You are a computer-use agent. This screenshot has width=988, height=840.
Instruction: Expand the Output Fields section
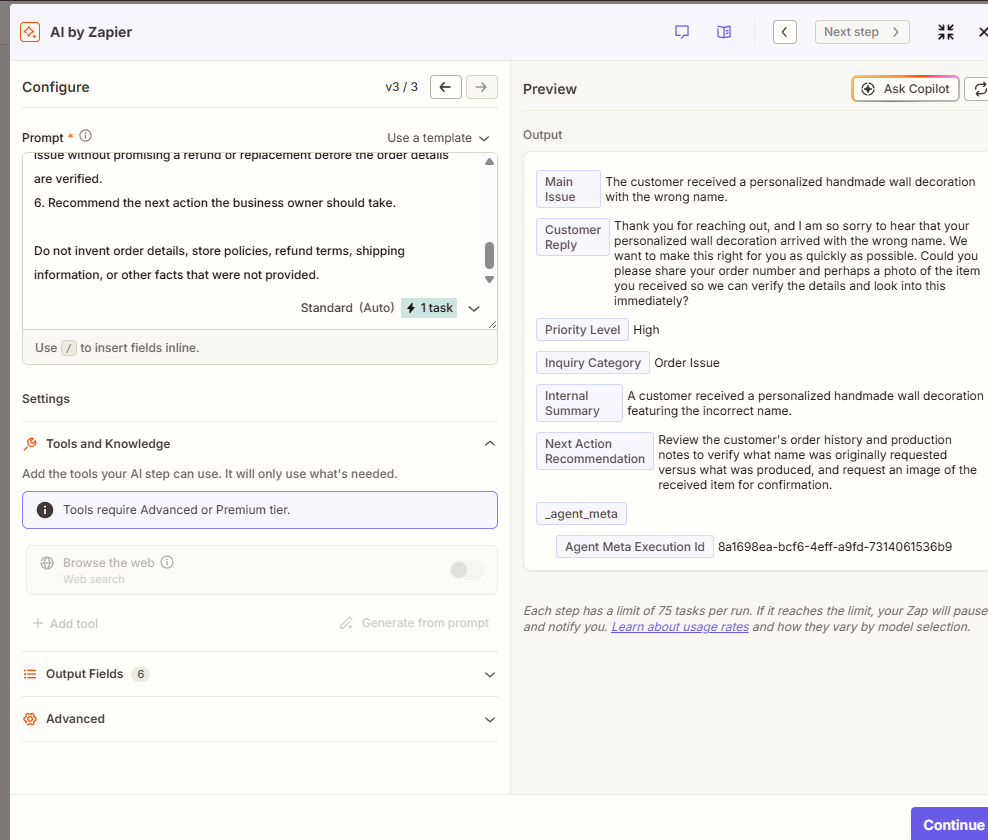point(490,675)
